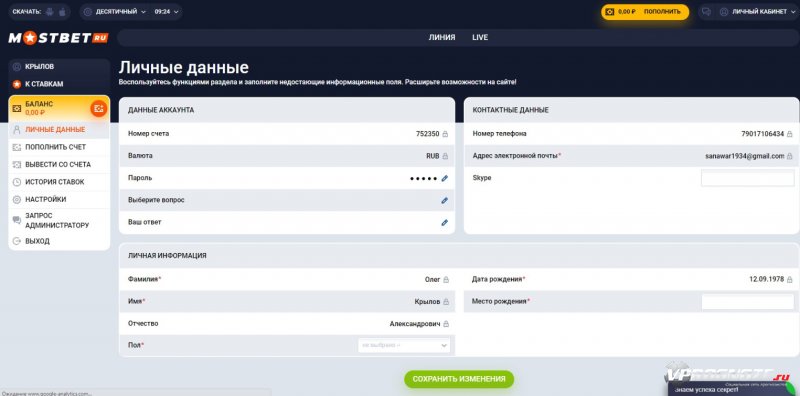Click the Выход exit icon in sidebar
This screenshot has height=396, width=800.
click(x=17, y=241)
